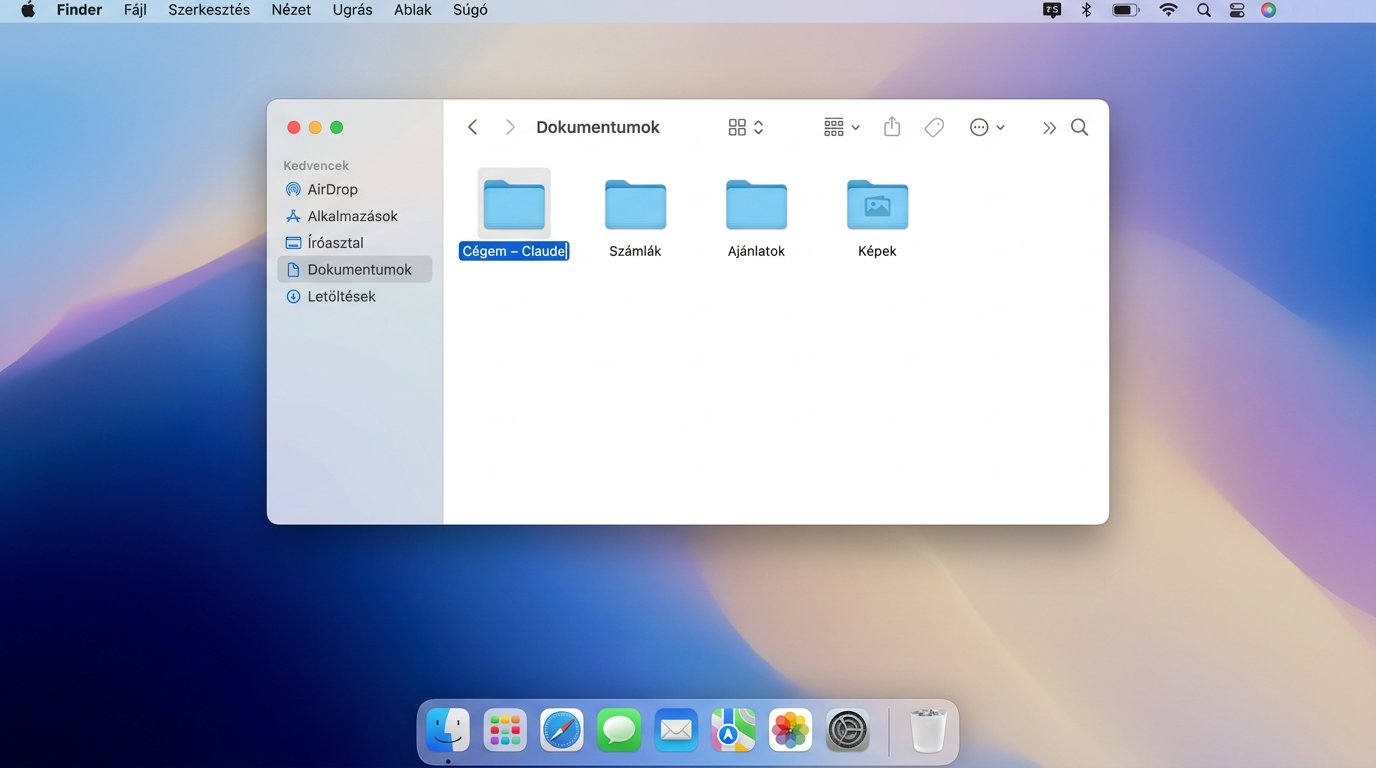
Task: Select the Ajánlatok folder icon
Action: coord(756,204)
